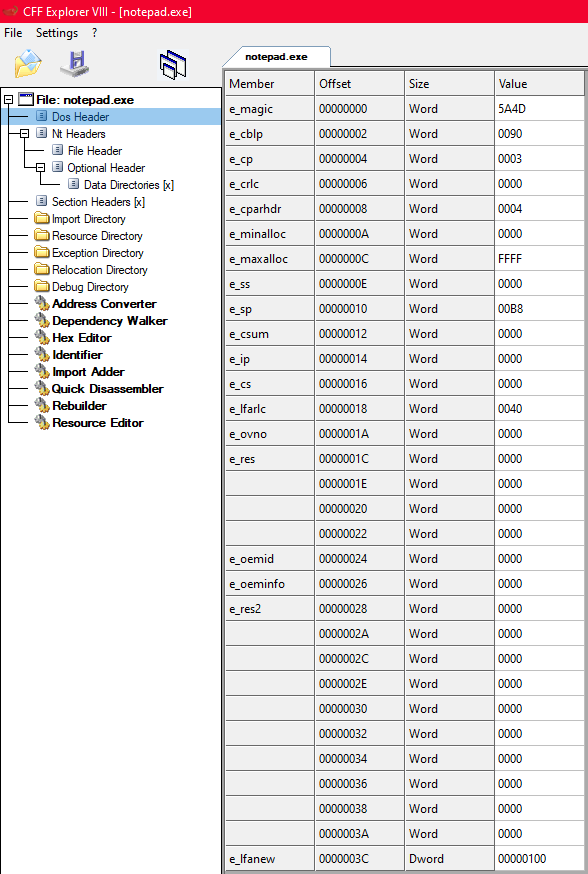Screen dimensions: 588x874
Task: Click the 00000100 value for e_lfanew
Action: (539, 858)
